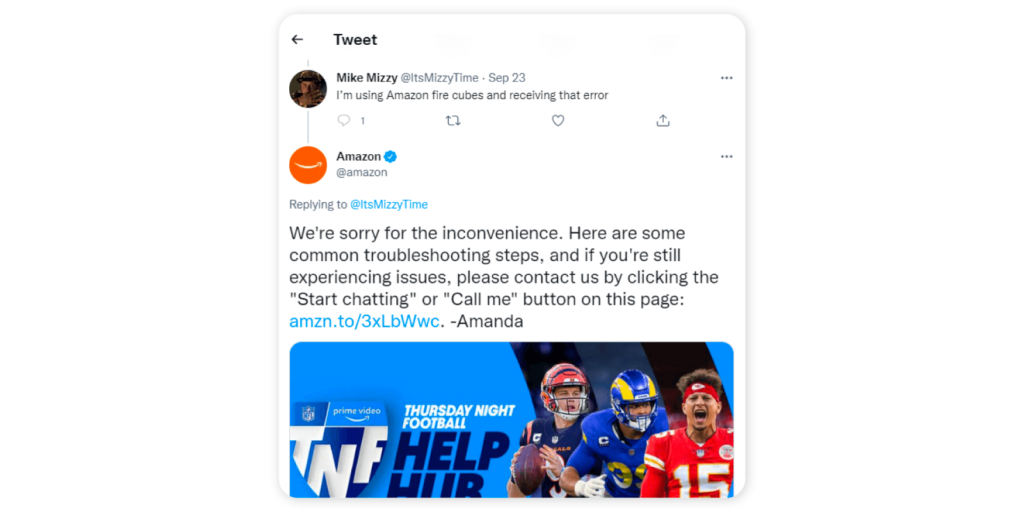Open reply on Mike Mizzy's tweet
Viewport: 1024px width, 512px height.
click(x=344, y=121)
